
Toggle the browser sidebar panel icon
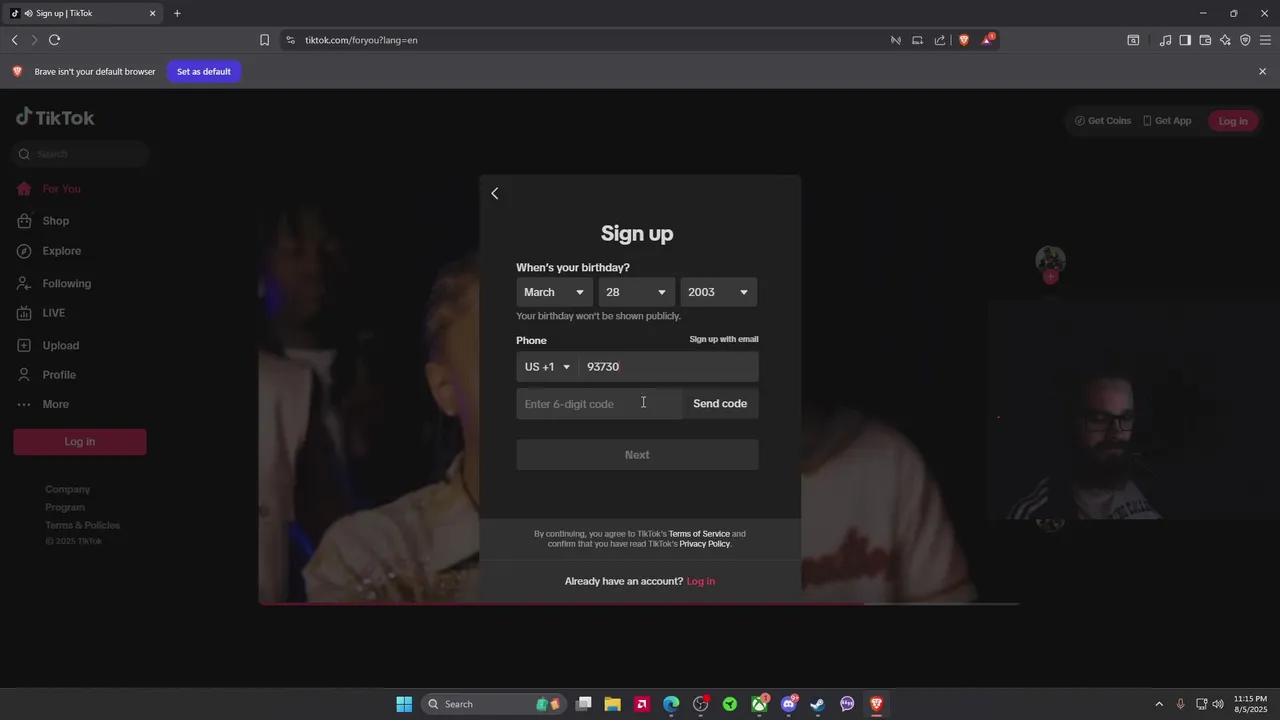(1185, 40)
